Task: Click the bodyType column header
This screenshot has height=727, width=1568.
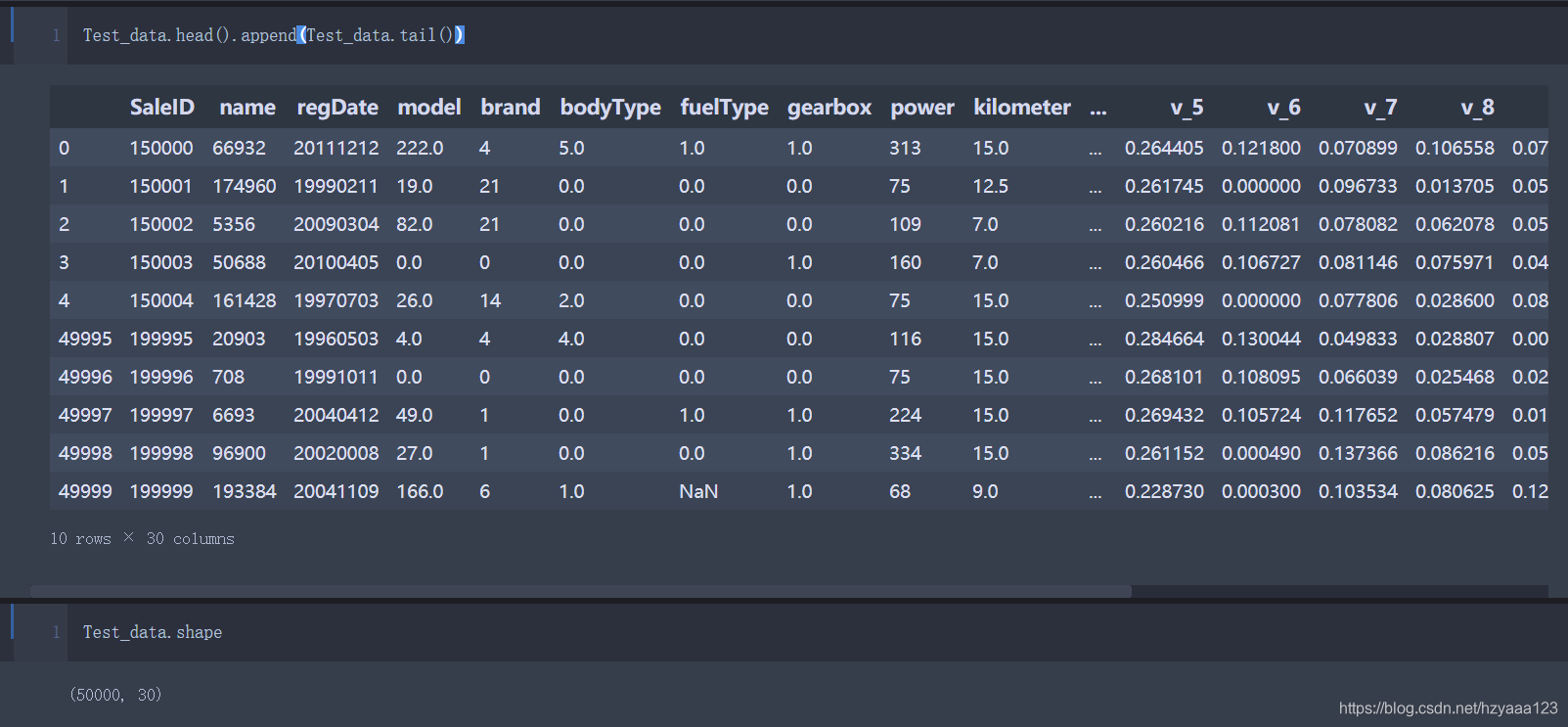Action: (x=610, y=108)
